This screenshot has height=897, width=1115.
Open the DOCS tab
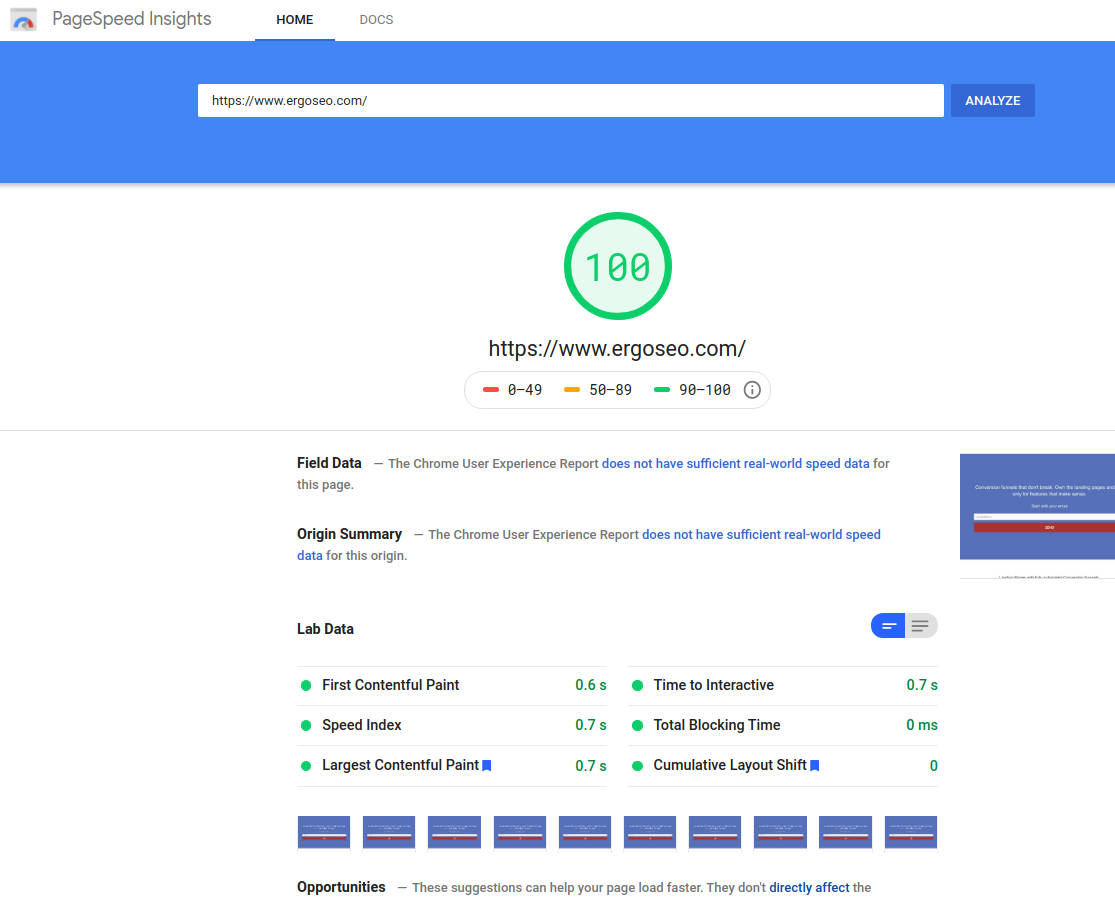[376, 20]
